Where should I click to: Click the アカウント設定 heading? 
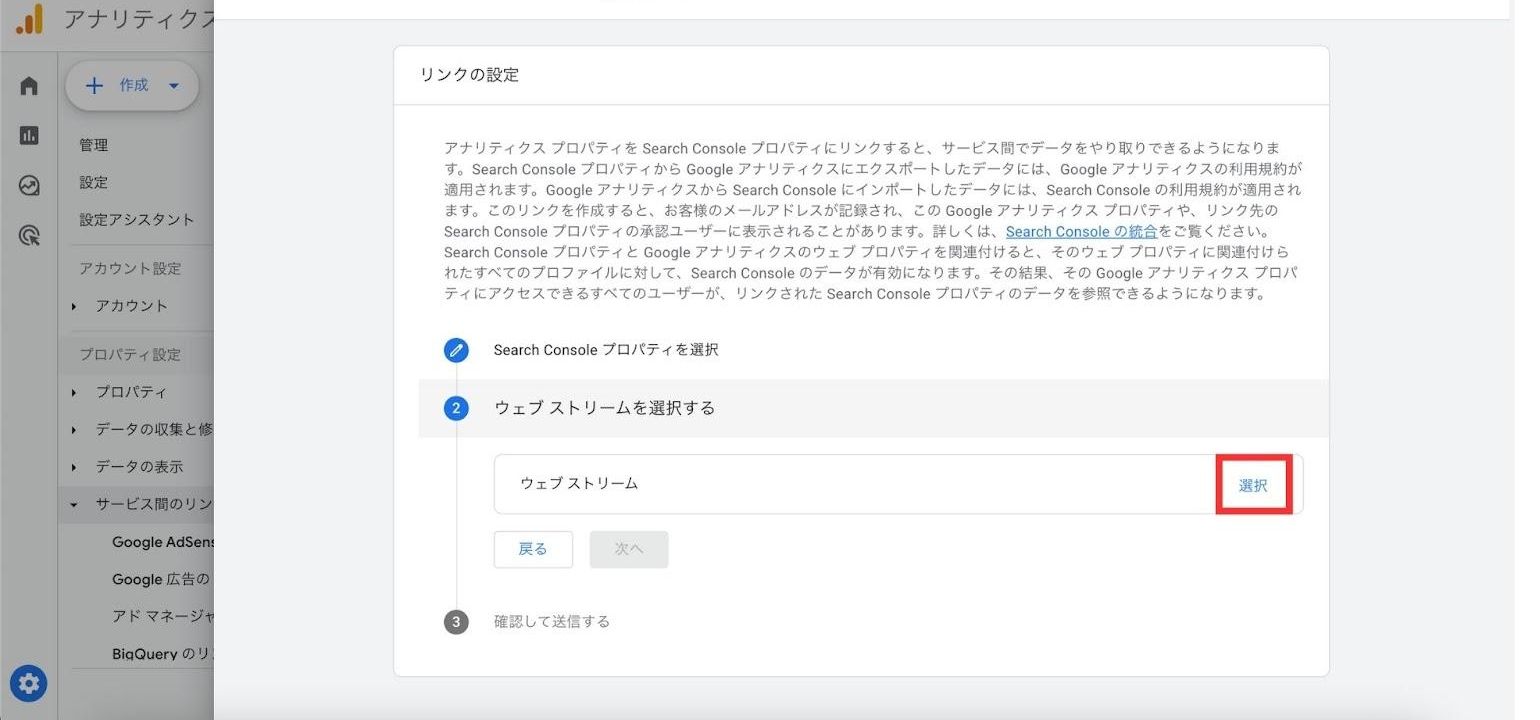tap(131, 268)
